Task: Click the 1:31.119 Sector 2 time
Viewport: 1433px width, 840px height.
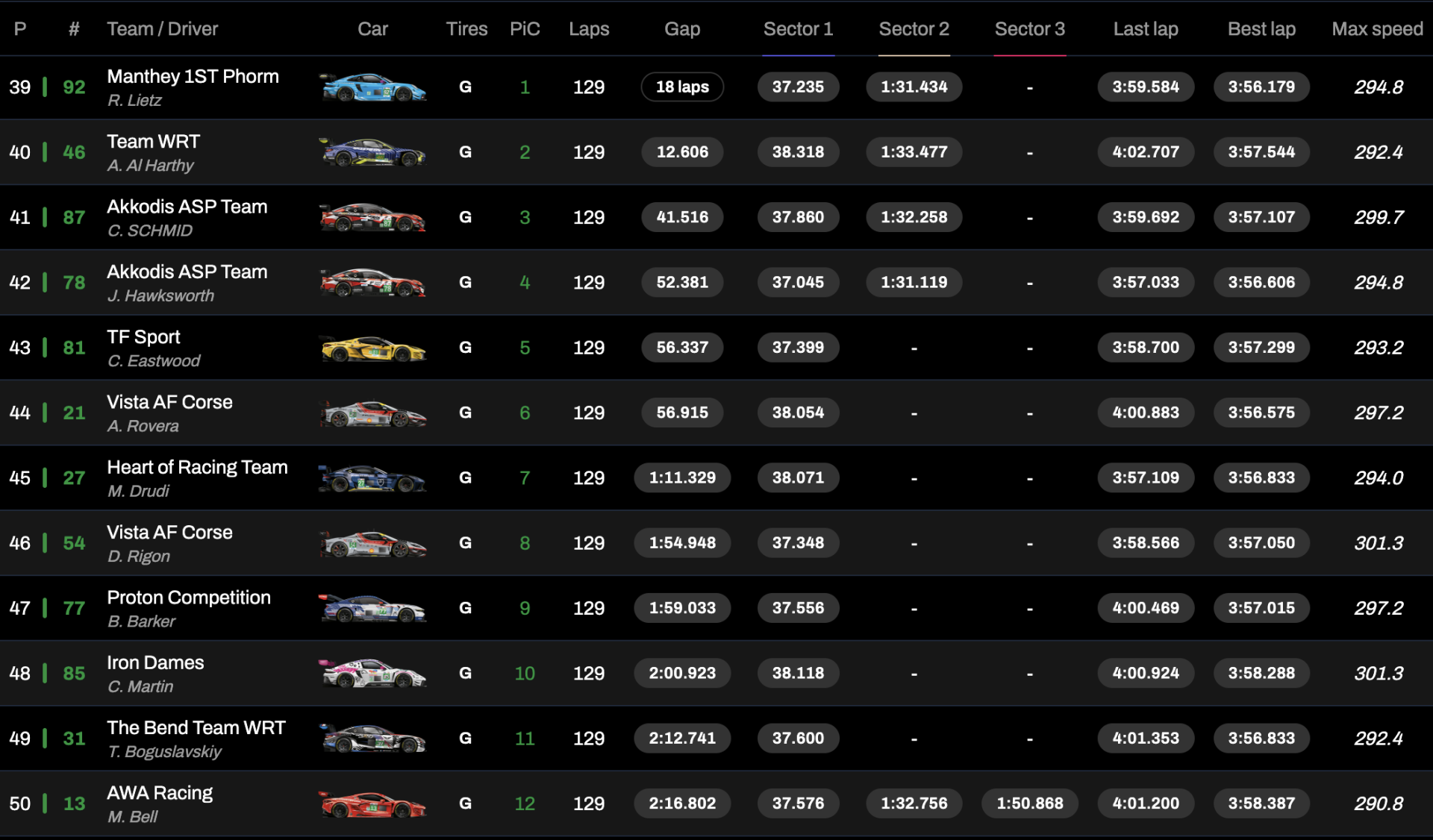Action: [914, 282]
